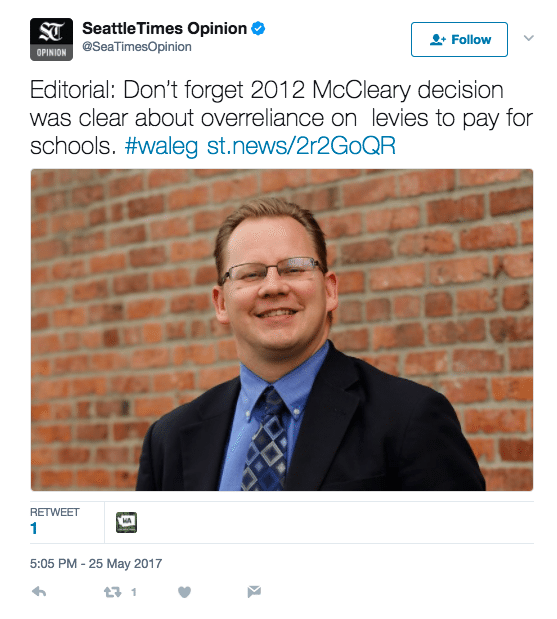Open the st.news/2r2GoQR link

(301, 146)
